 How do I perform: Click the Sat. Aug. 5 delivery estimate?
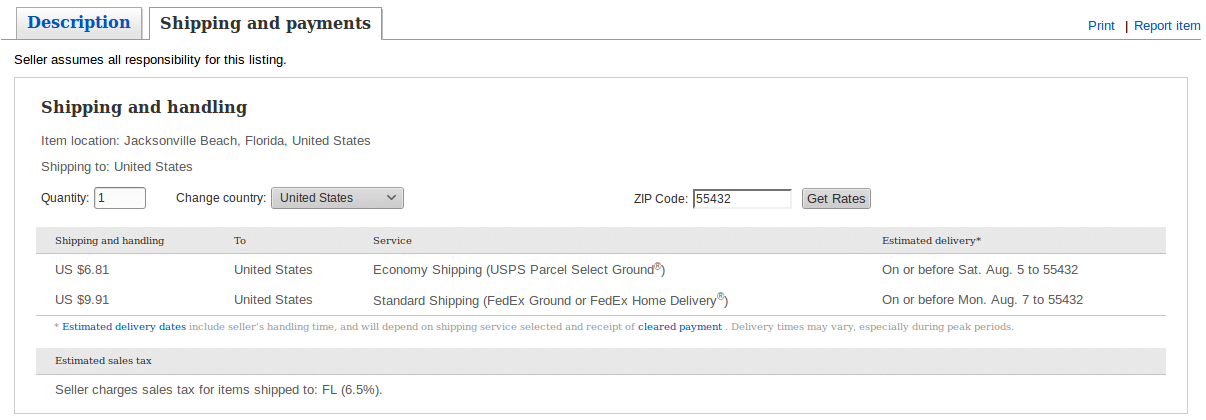point(979,270)
